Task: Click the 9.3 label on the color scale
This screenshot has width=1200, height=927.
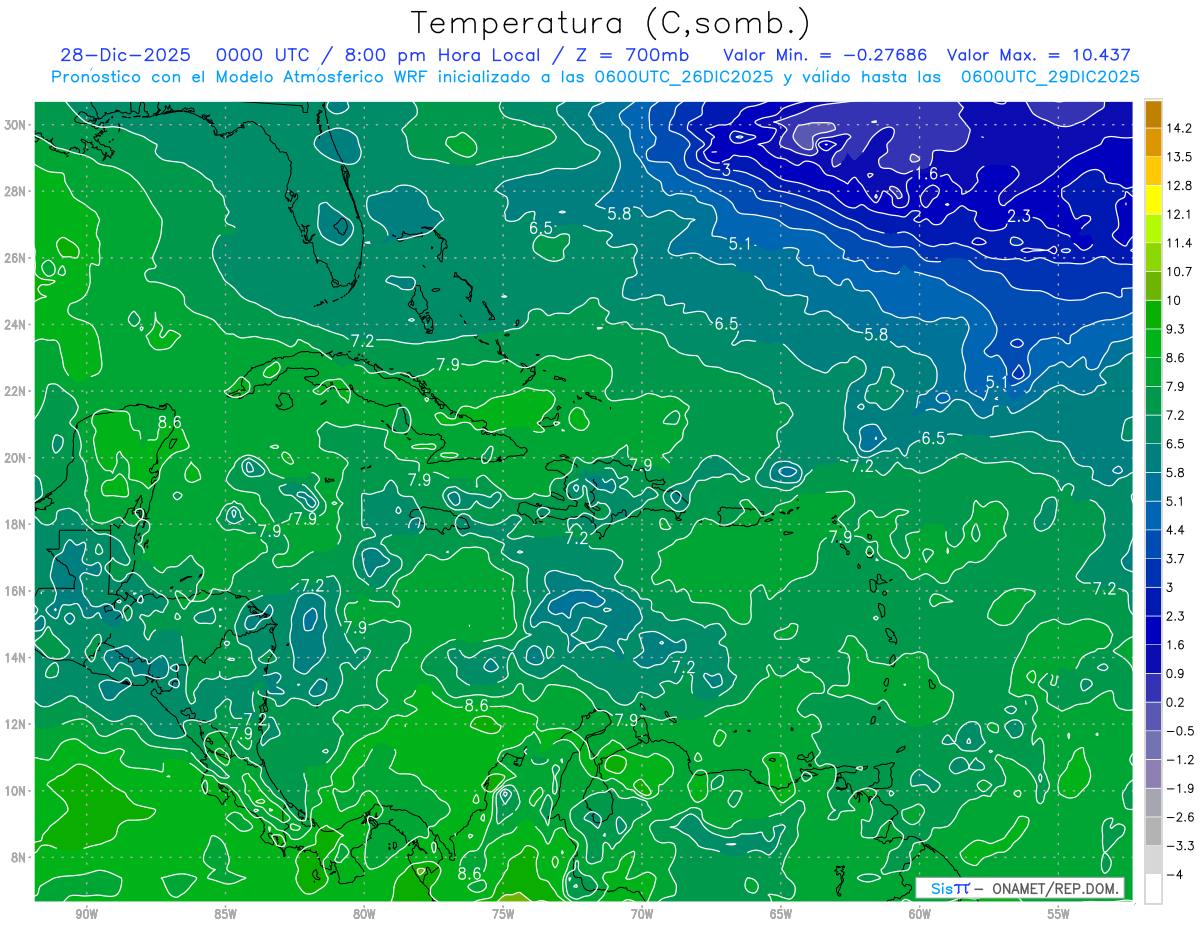Action: (x=1176, y=329)
